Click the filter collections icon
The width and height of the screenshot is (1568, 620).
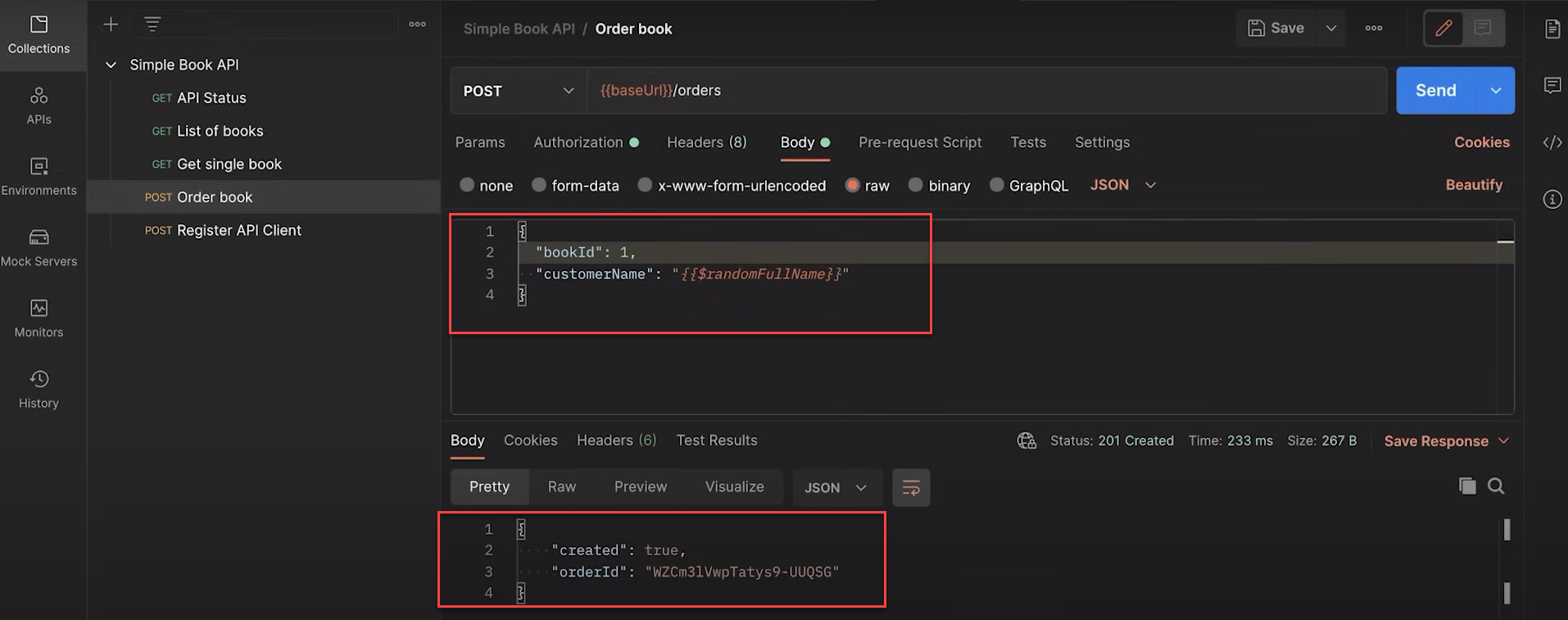(x=152, y=25)
